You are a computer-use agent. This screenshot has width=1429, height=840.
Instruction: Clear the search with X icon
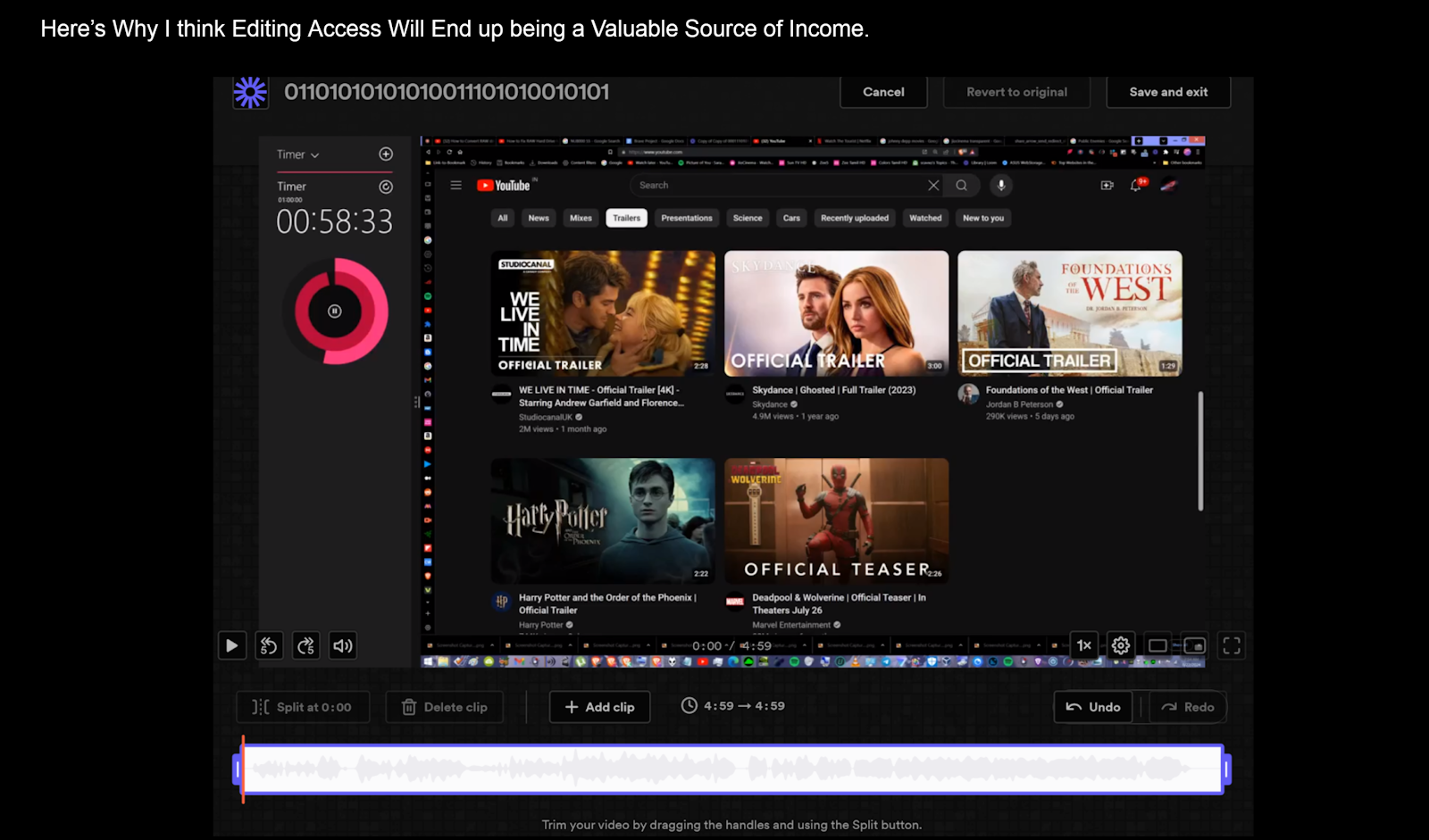933,186
